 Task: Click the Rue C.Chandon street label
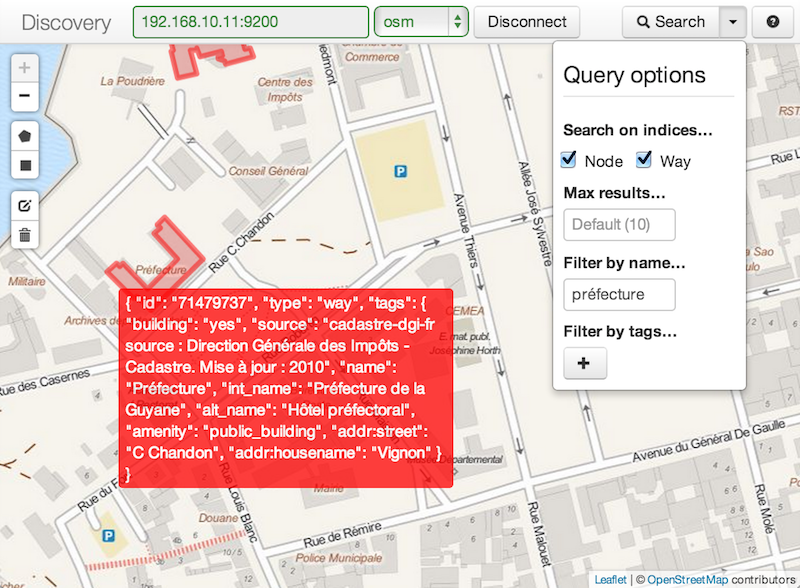[x=241, y=242]
